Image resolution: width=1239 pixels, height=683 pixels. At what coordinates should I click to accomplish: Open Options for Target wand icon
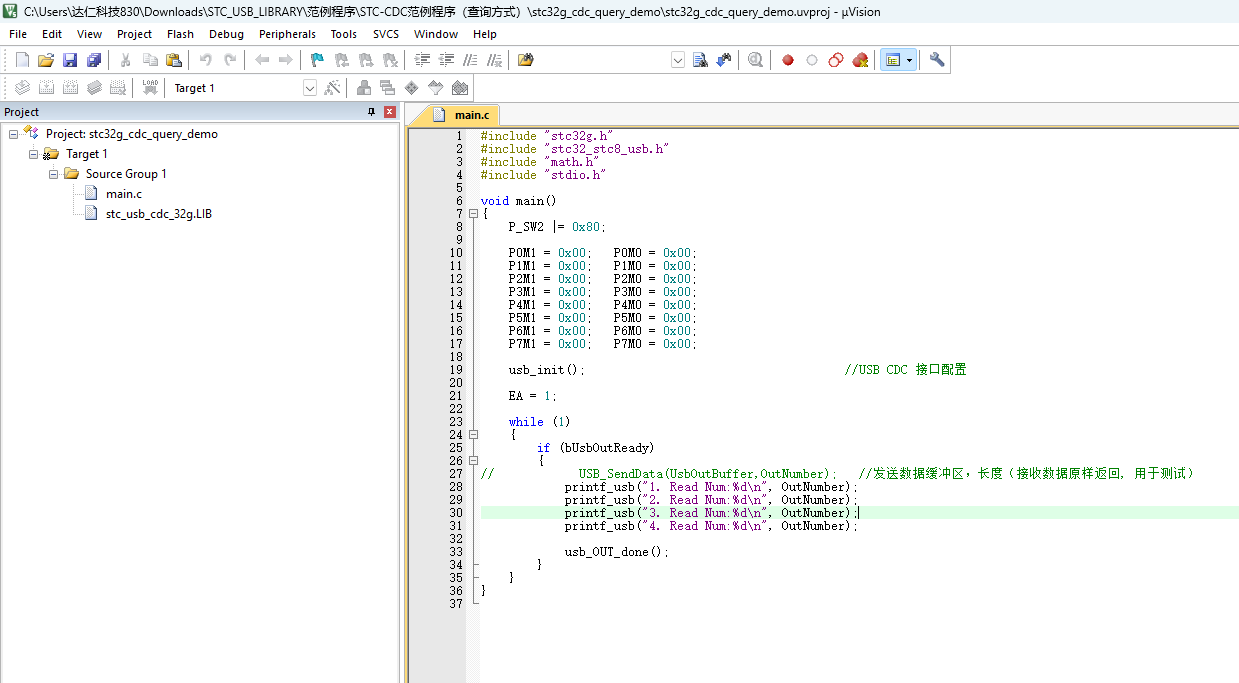click(x=334, y=88)
